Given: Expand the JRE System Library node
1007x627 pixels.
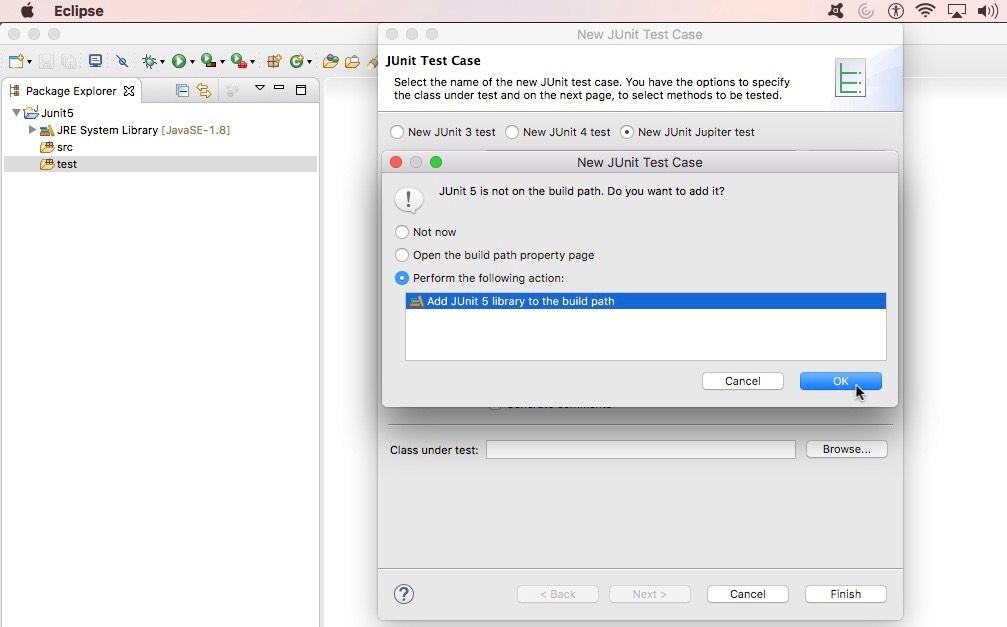Looking at the screenshot, I should click(x=31, y=130).
